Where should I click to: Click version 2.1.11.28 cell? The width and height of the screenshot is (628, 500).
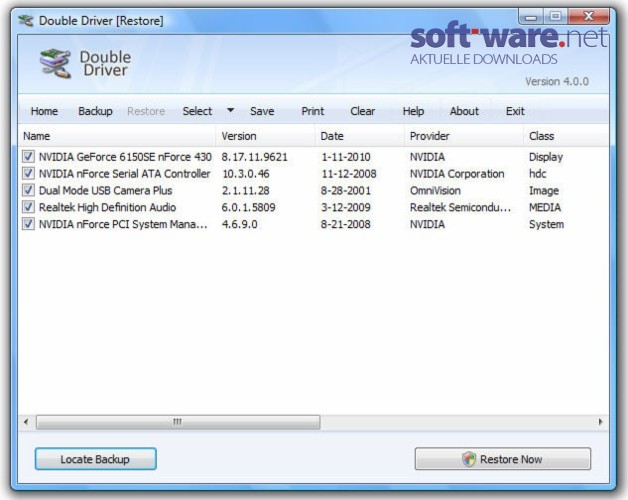pos(246,190)
